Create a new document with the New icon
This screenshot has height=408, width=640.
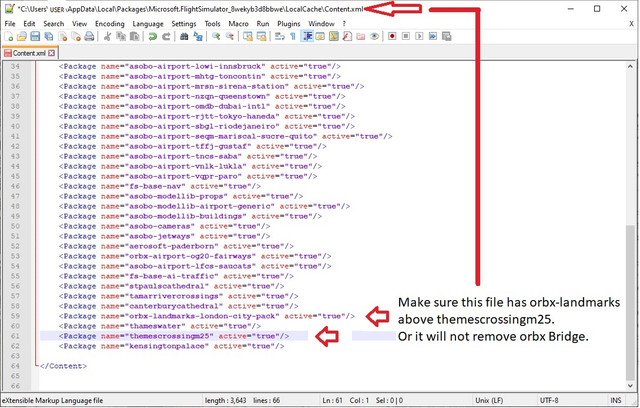[x=9, y=37]
